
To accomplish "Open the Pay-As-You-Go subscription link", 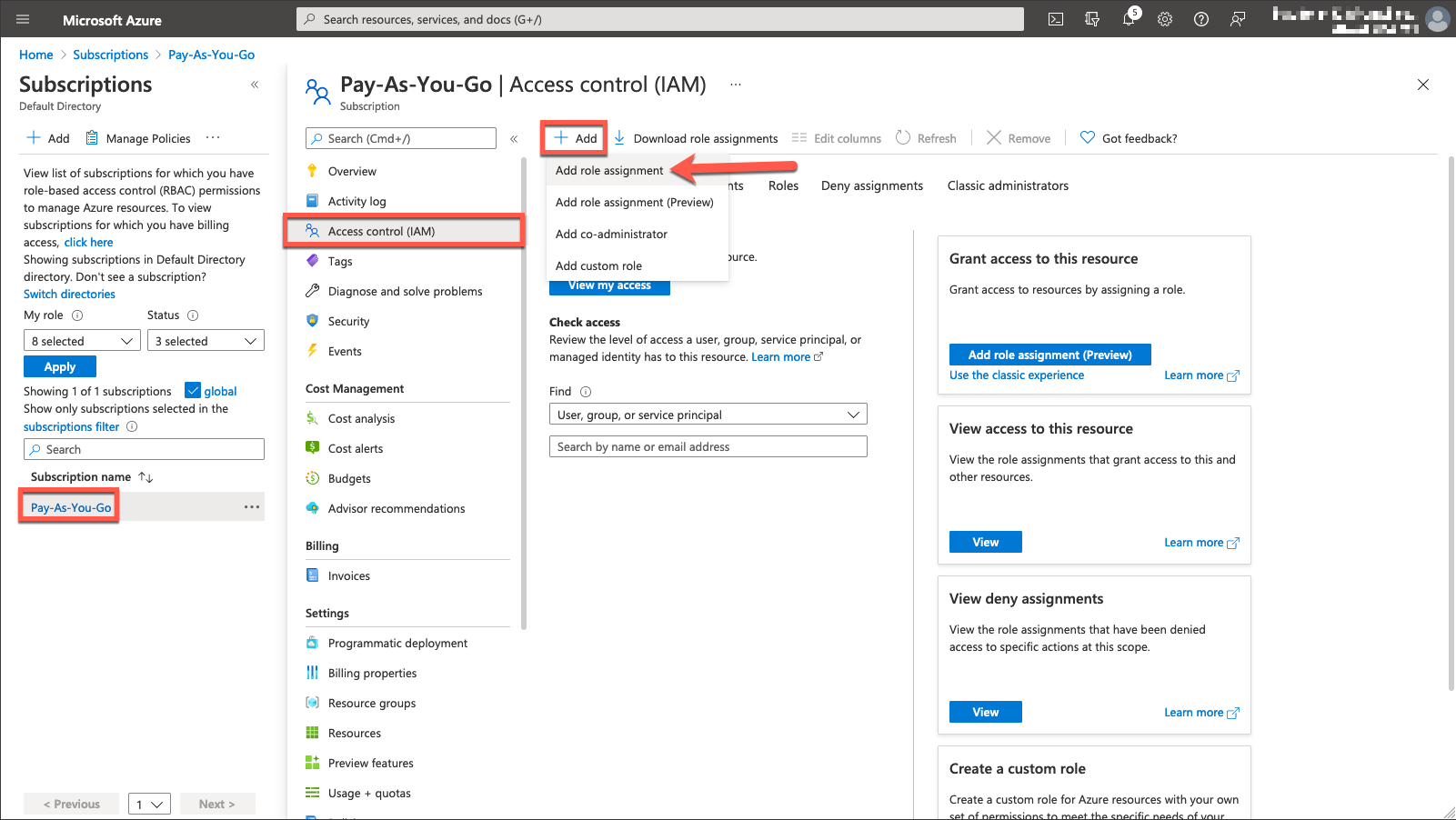I will tap(71, 507).
